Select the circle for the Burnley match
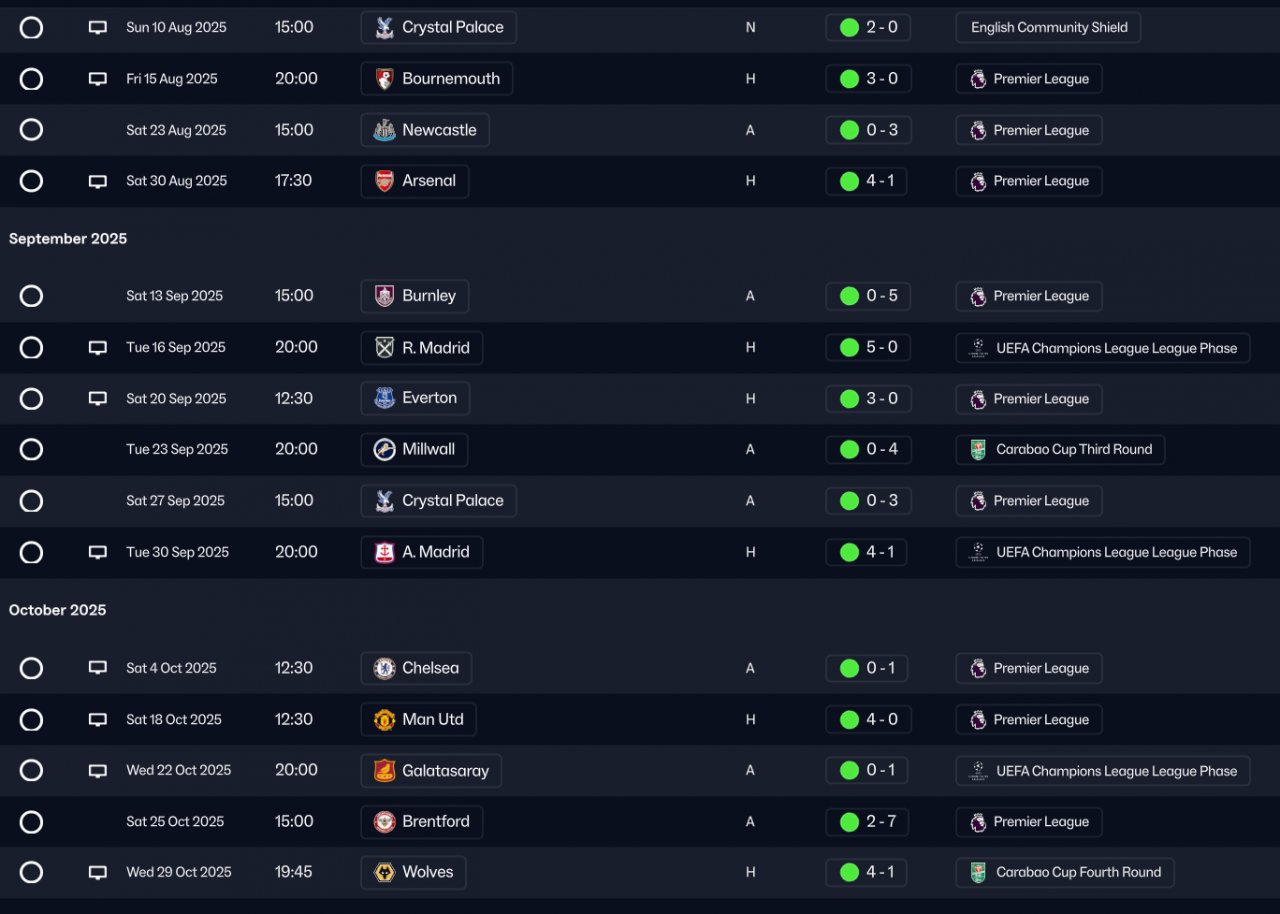 (31, 296)
